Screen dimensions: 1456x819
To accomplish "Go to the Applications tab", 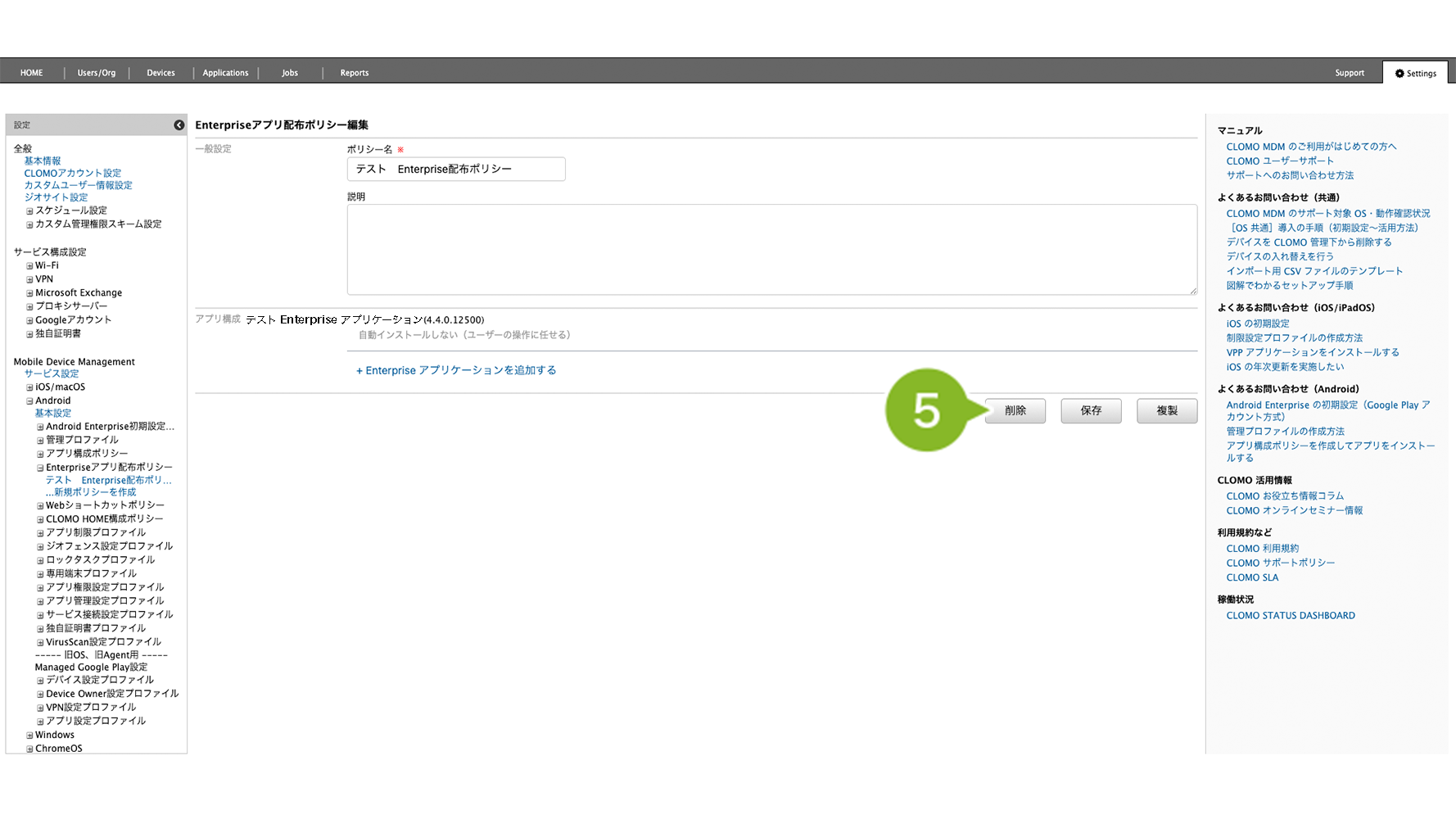I will tap(225, 73).
